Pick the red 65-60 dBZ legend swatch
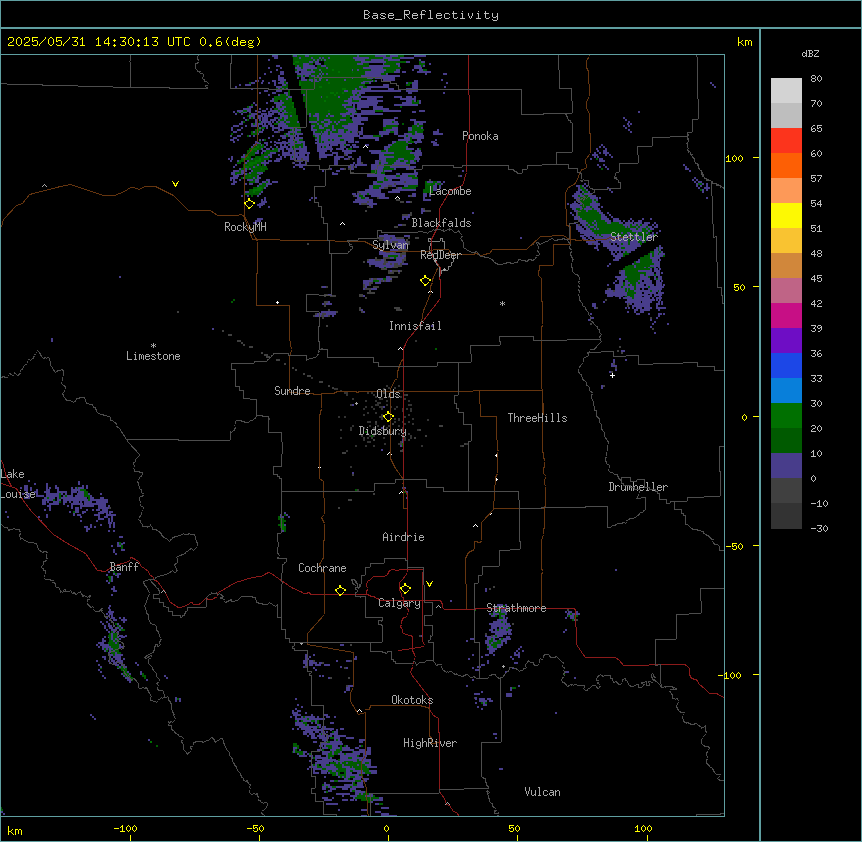Screen dimensions: 862x842 786,140
